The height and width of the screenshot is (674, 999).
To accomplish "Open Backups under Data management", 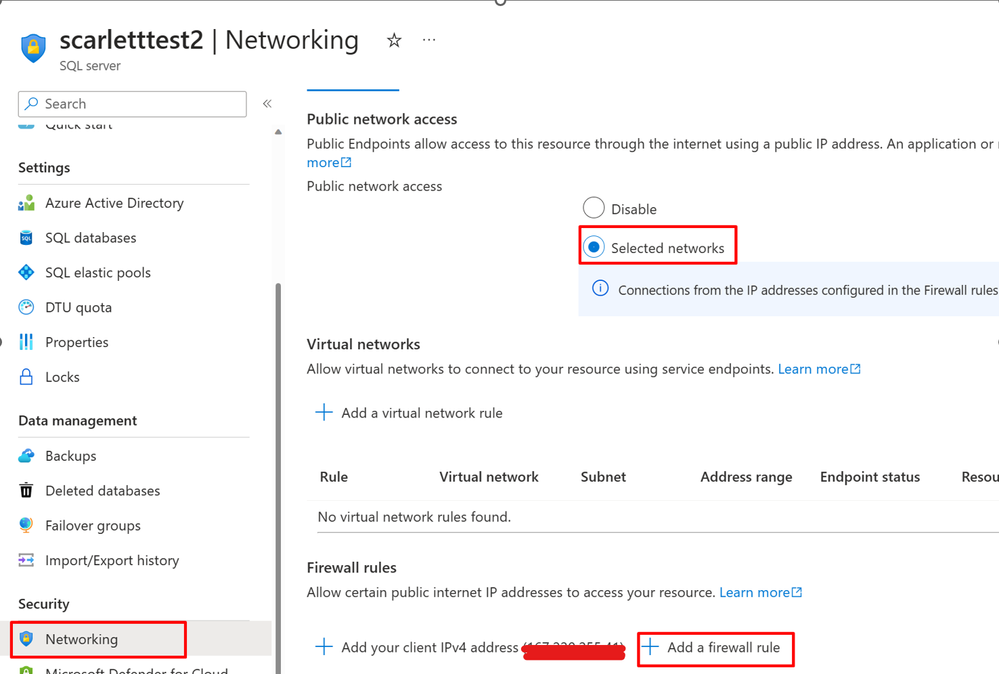I will (71, 456).
